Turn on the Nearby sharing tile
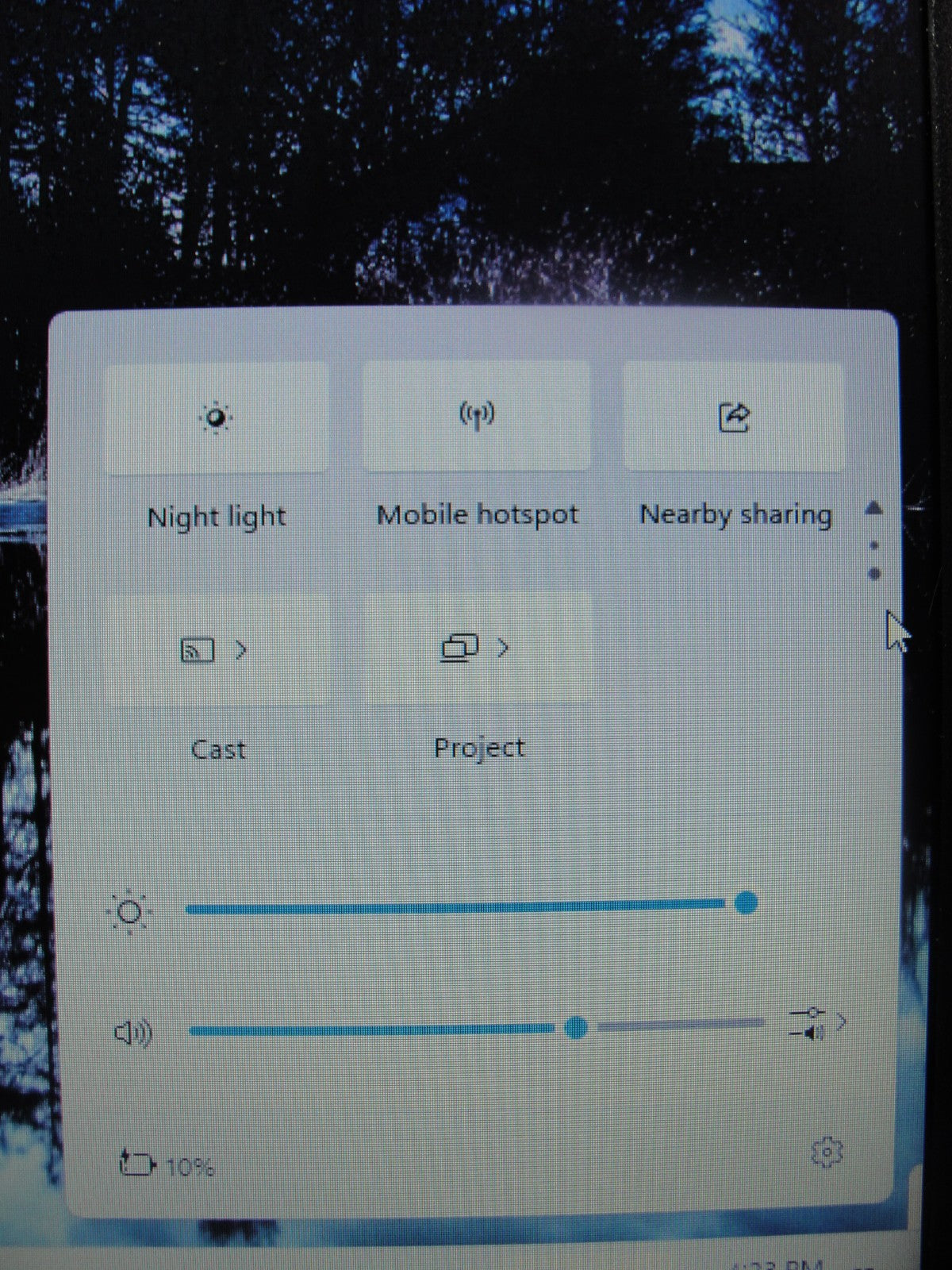This screenshot has width=952, height=1270. pyautogui.click(x=734, y=417)
